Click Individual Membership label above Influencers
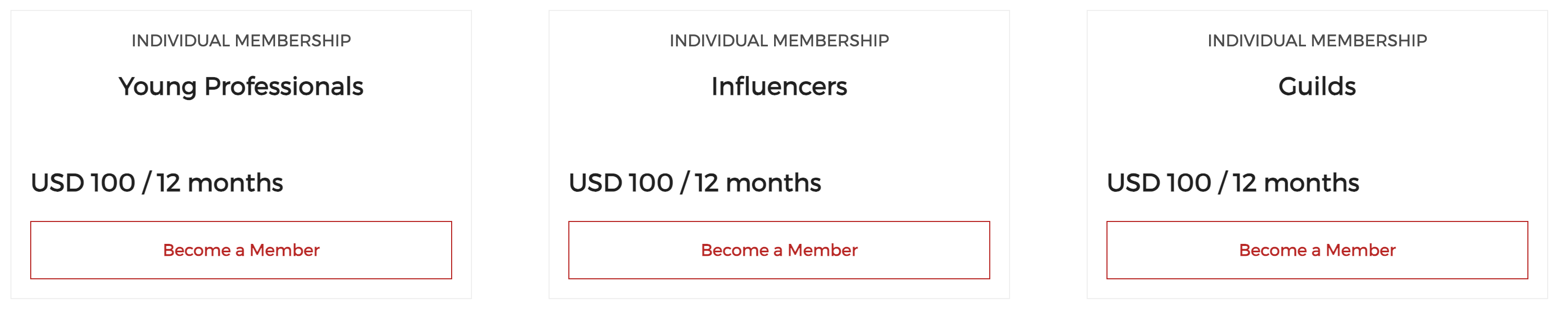The image size is (1568, 321). click(778, 40)
